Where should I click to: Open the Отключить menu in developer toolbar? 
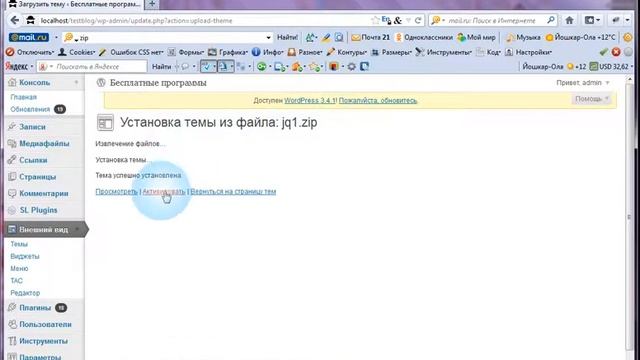click(x=30, y=52)
